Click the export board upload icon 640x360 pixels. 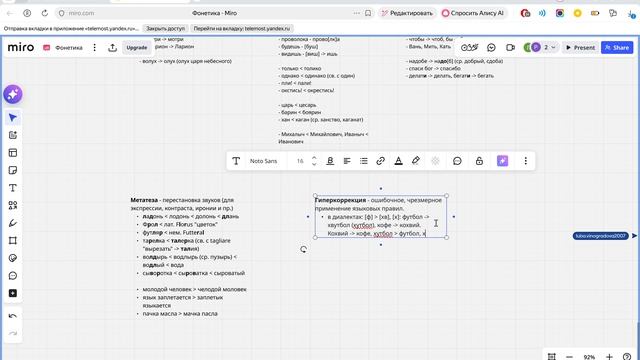coord(112,48)
